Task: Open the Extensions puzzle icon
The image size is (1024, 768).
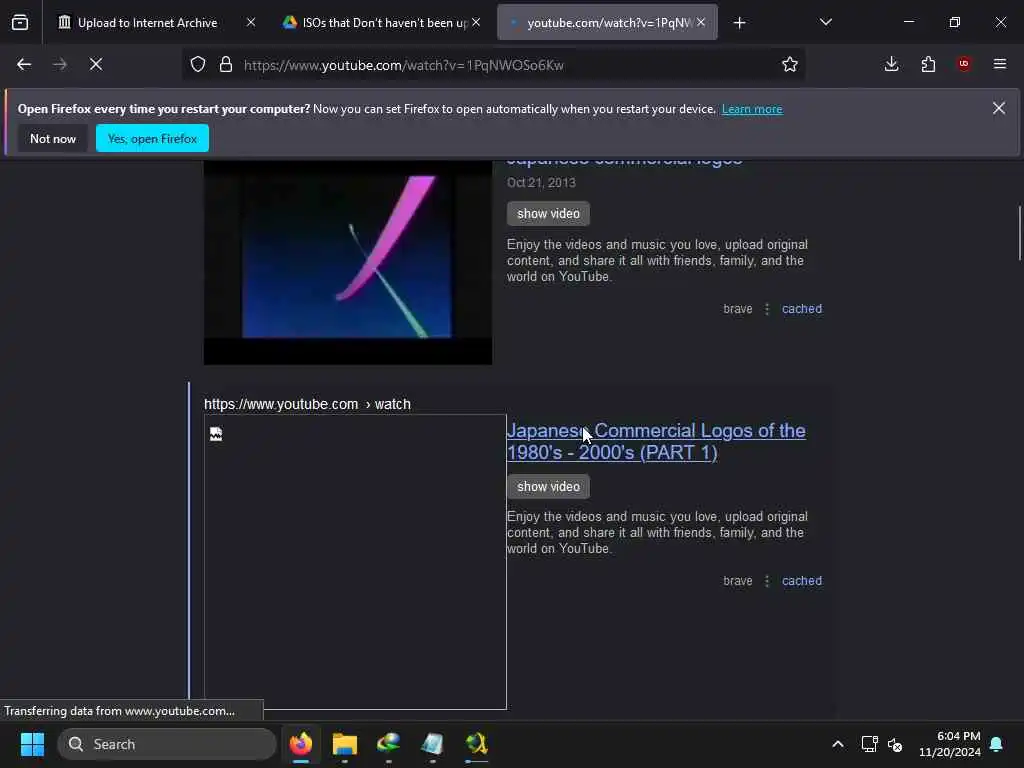Action: [928, 64]
